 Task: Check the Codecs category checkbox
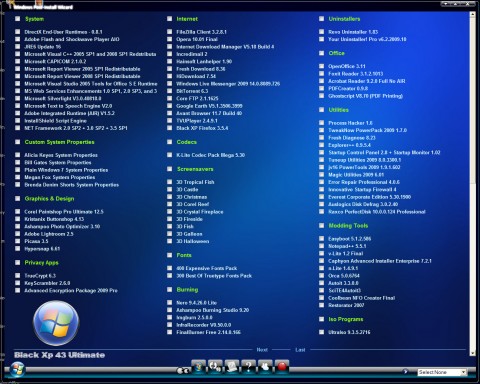(x=170, y=142)
